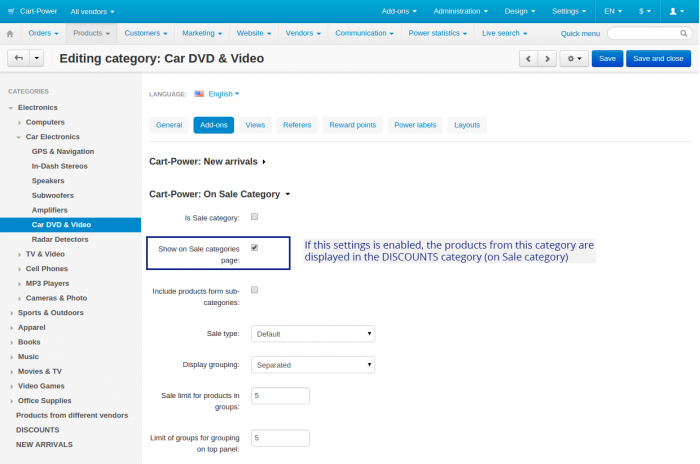
Task: Open the EN language dropdown
Action: pos(613,11)
